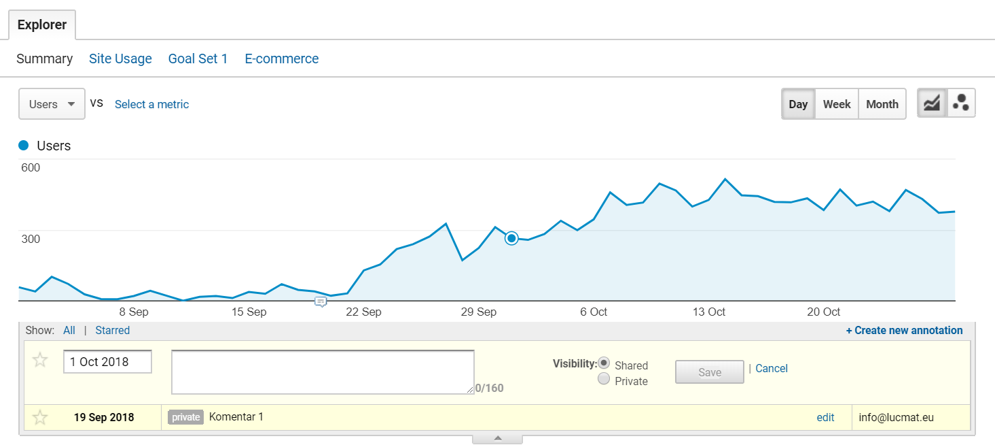Viewport: 995px width, 445px height.
Task: Click the blue Users legend dot
Action: coord(24,146)
